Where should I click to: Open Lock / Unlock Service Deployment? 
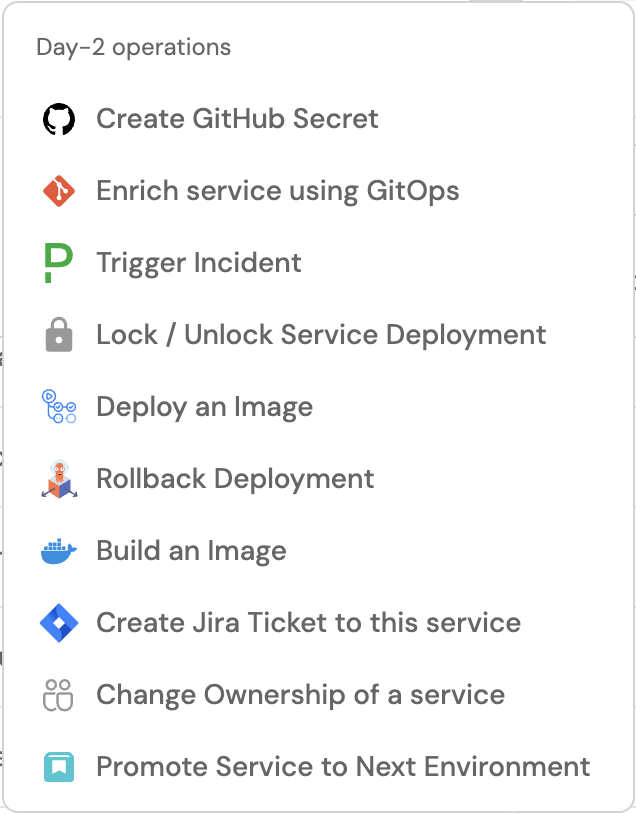(321, 335)
